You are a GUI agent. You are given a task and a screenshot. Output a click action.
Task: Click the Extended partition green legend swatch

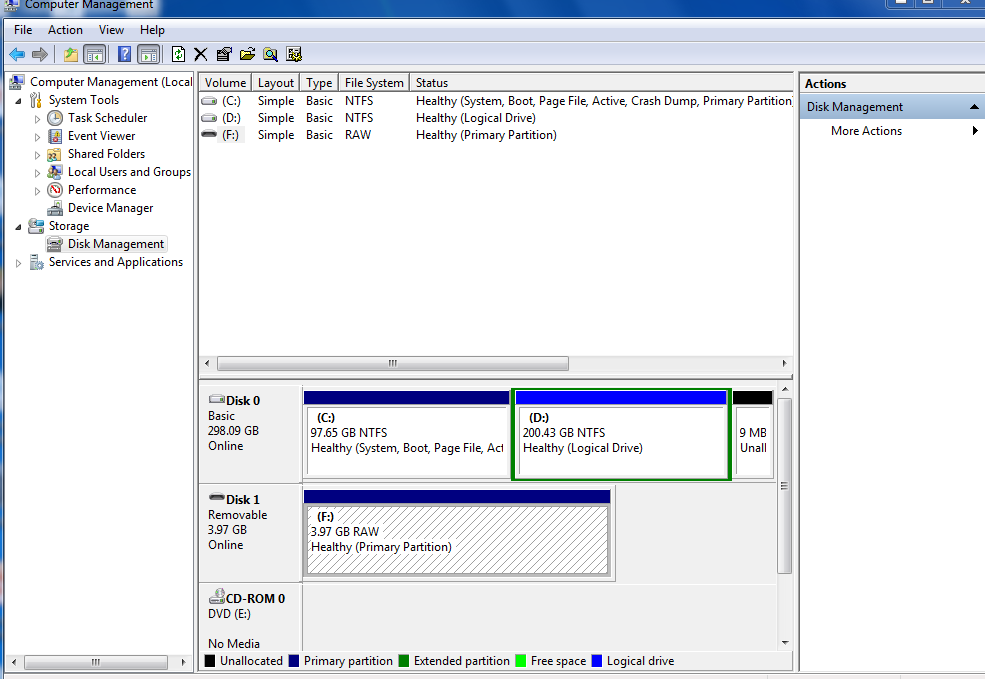pyautogui.click(x=404, y=661)
